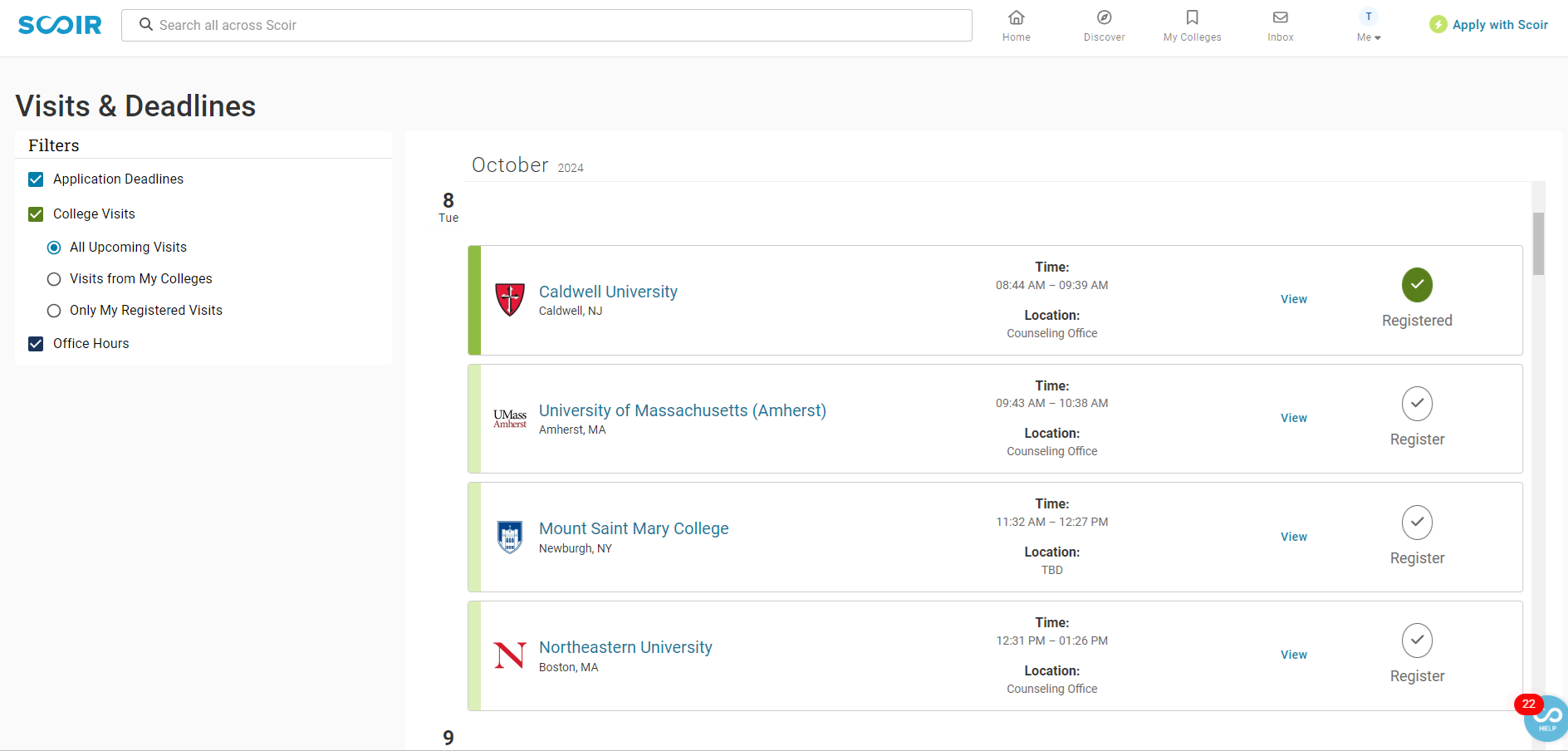Screen dimensions: 1568x751
Task: Select Visits from My Colleges radio
Action: click(x=54, y=279)
